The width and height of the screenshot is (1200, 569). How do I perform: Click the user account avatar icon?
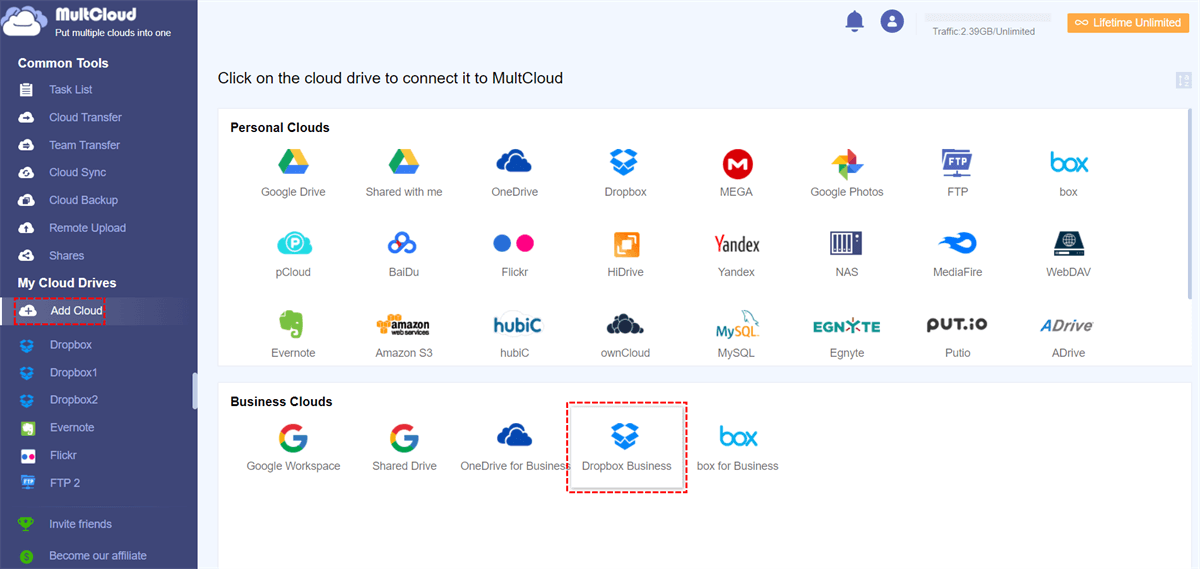click(892, 21)
